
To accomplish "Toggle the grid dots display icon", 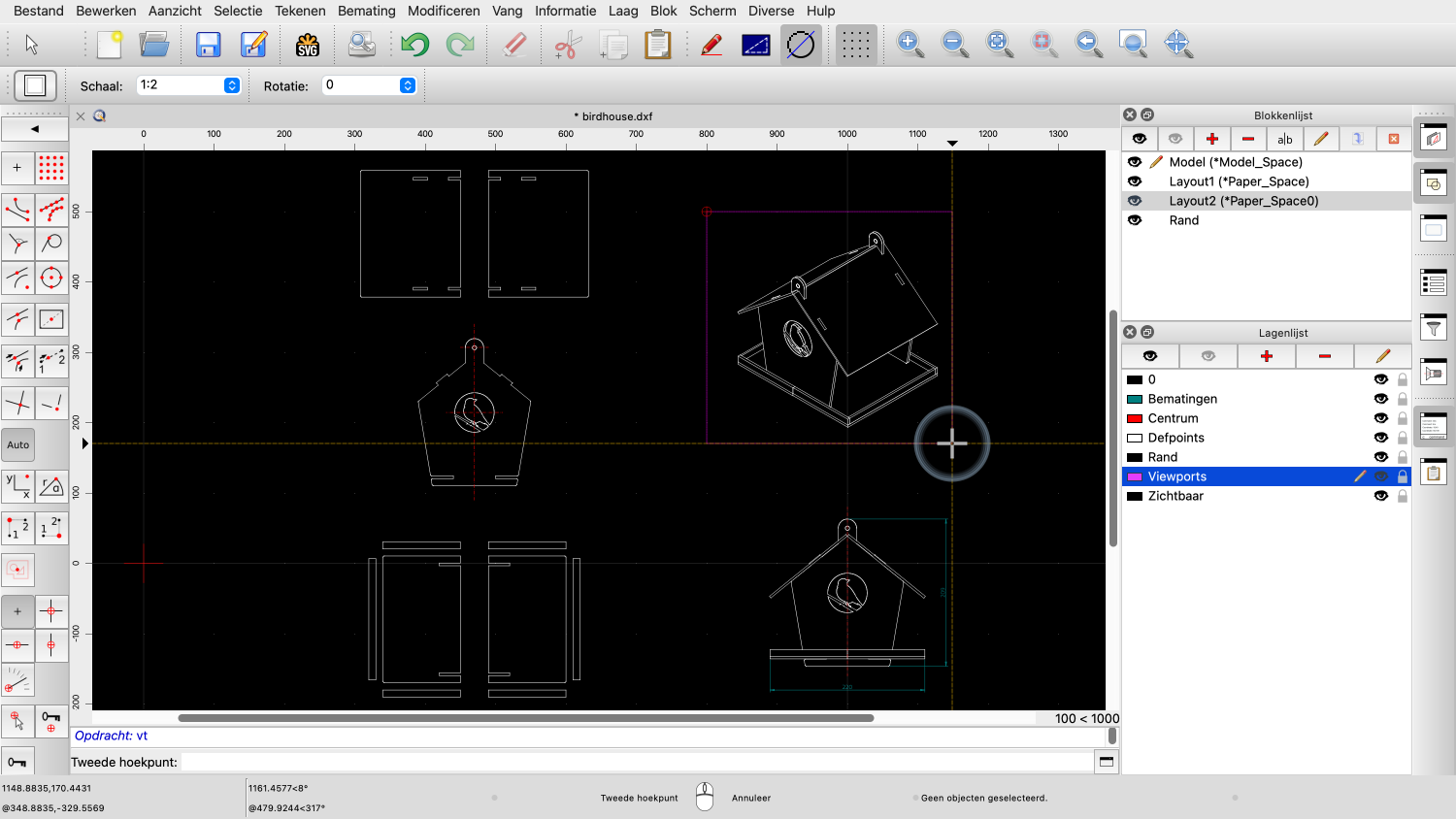I will [x=855, y=45].
